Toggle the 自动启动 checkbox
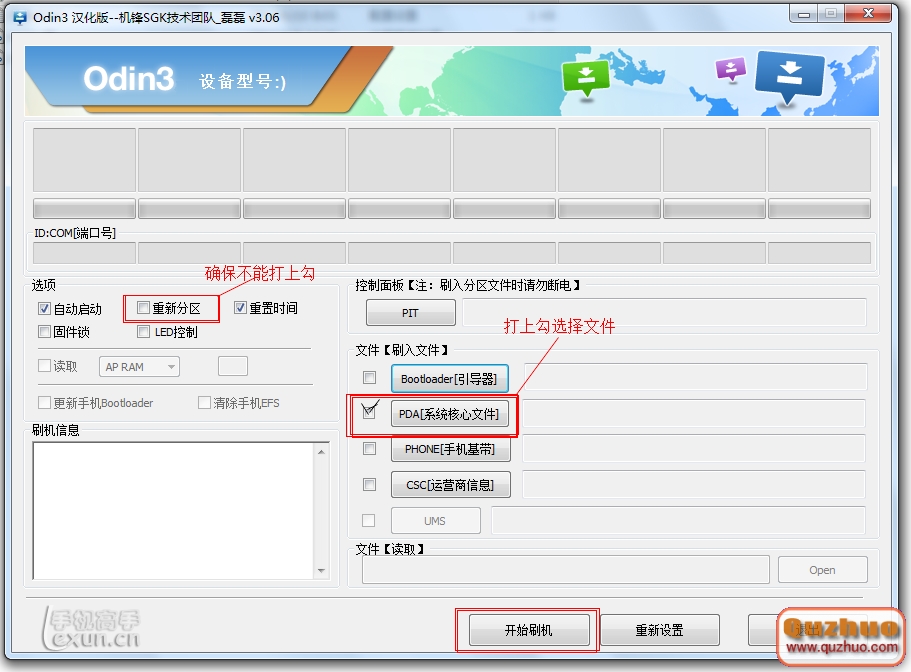911x672 pixels. [x=45, y=308]
